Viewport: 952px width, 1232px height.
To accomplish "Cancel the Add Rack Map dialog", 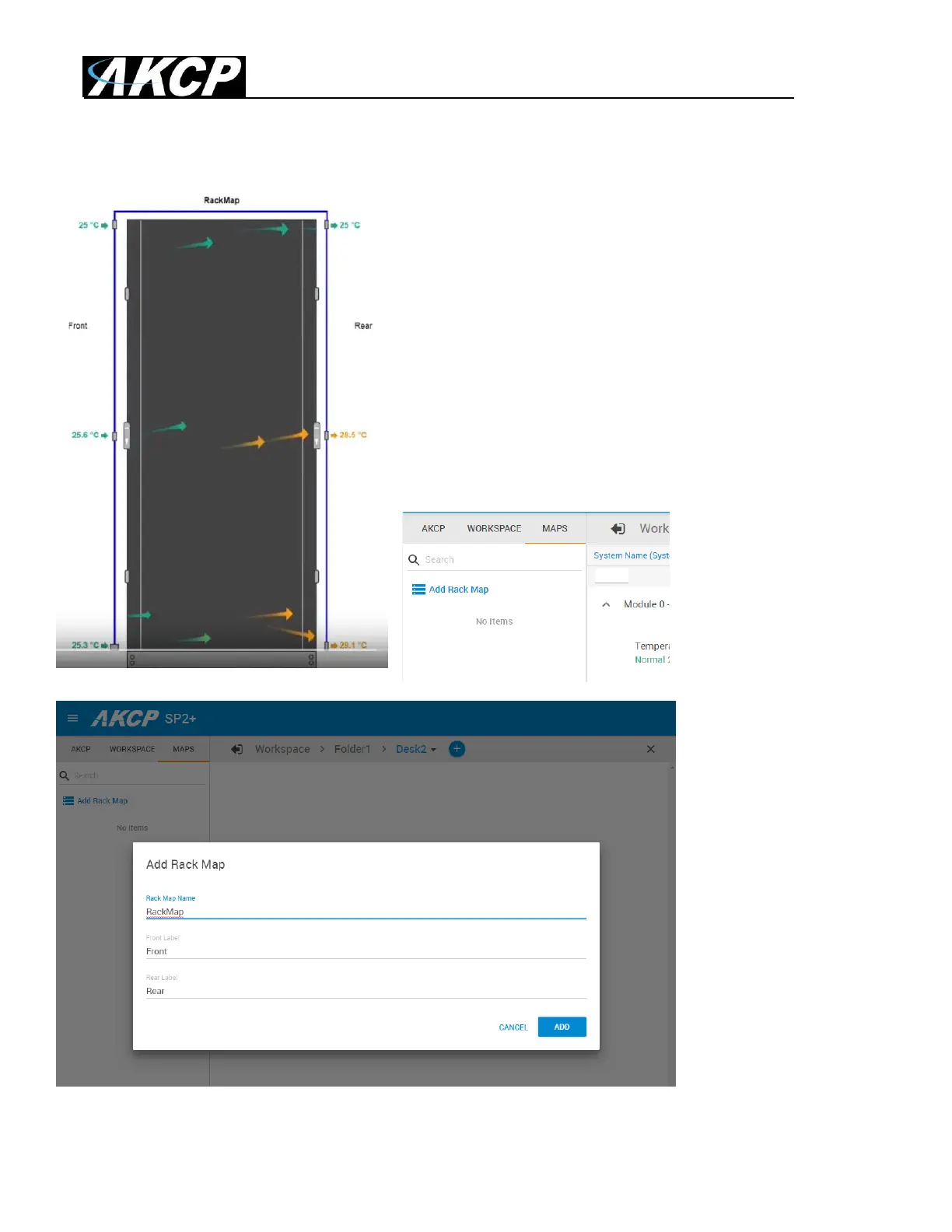I will [513, 1027].
